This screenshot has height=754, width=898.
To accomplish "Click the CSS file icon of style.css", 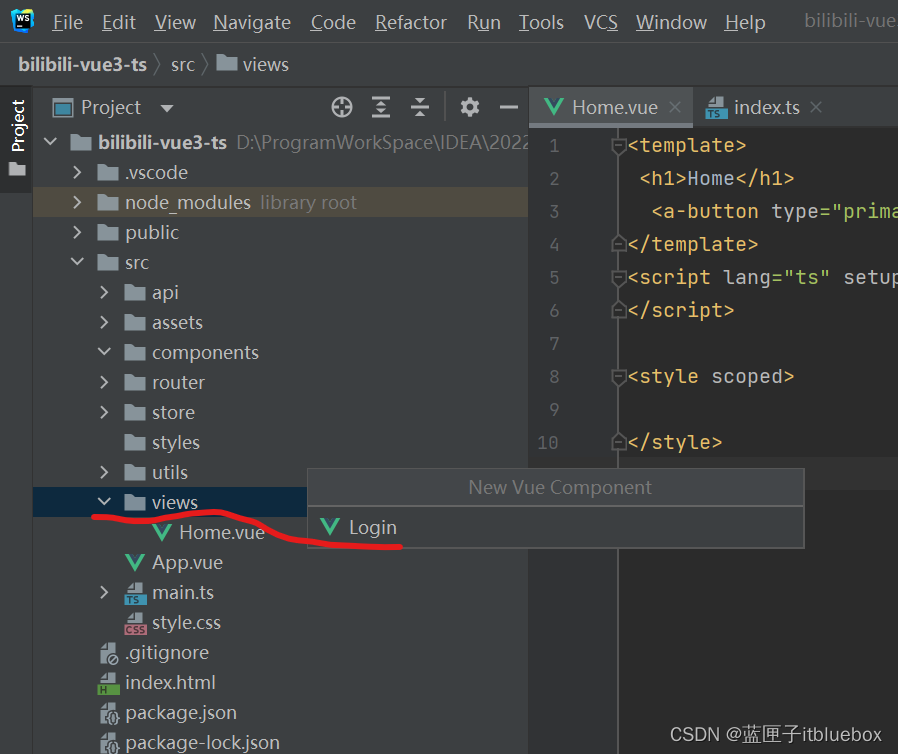I will 135,623.
